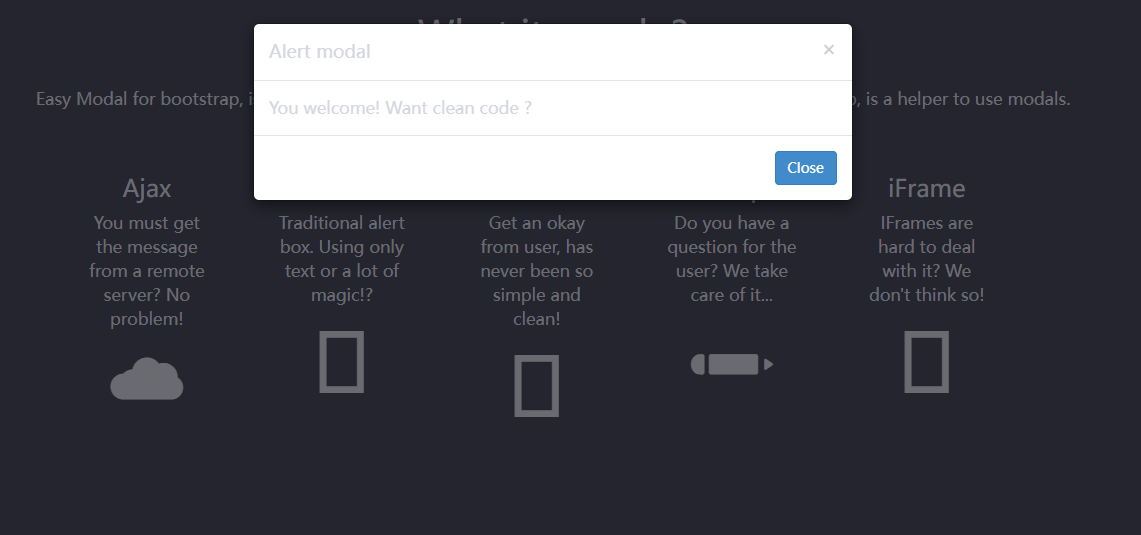The height and width of the screenshot is (535, 1141).
Task: Click the 'You welcome! Want clean code ?' message
Action: 400,108
